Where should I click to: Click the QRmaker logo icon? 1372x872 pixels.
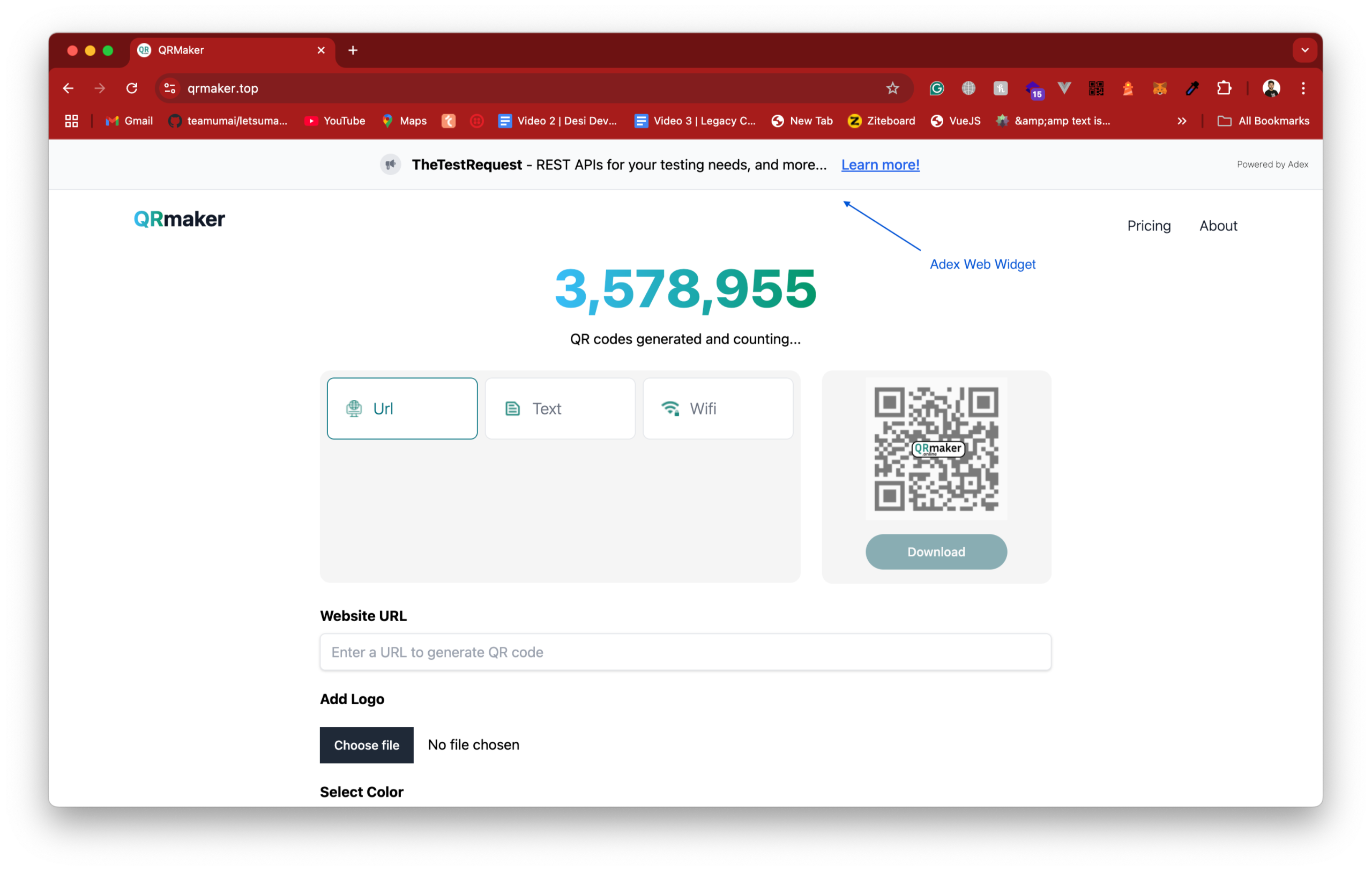coord(179,219)
